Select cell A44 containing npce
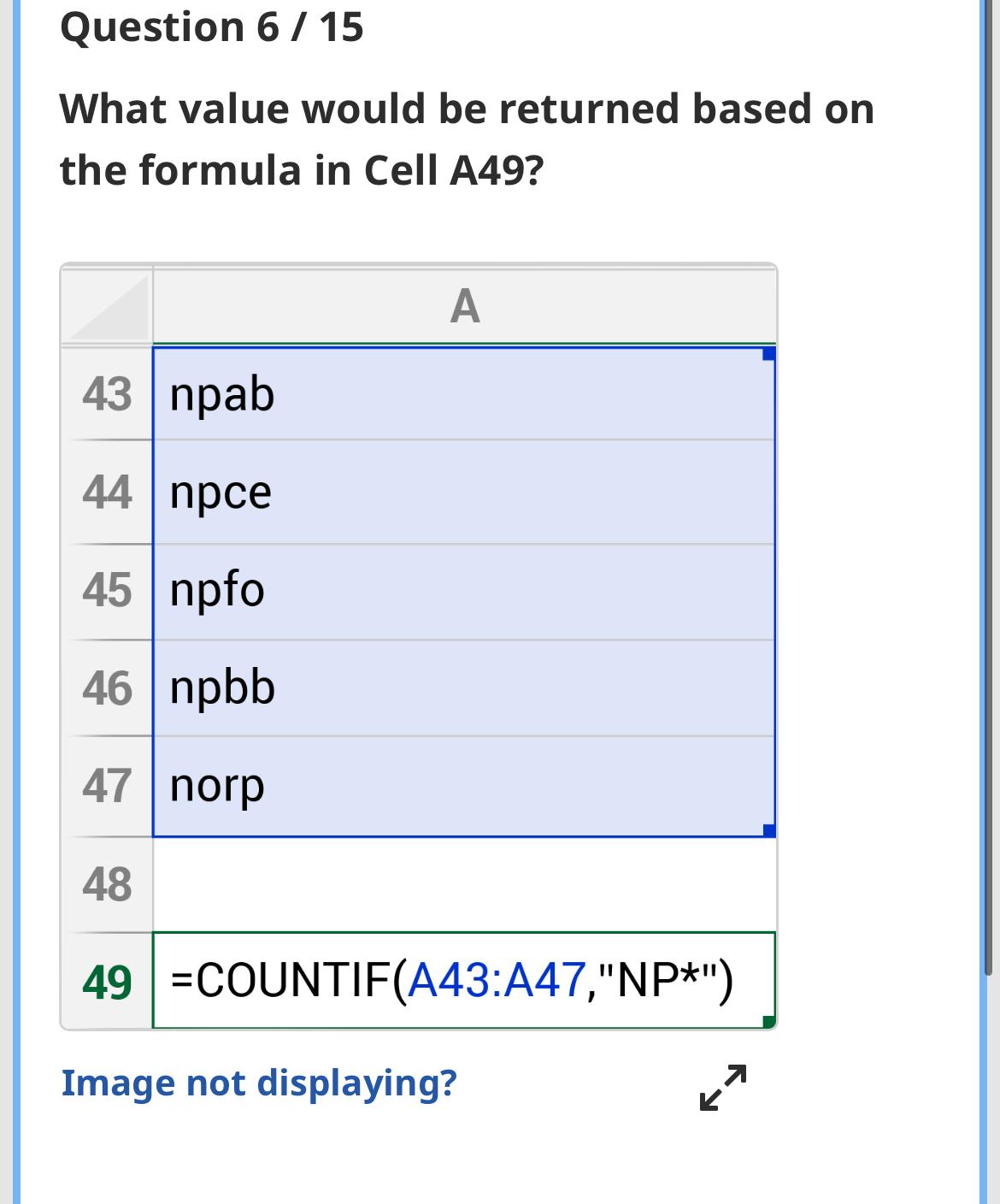Screen dimensions: 1000x1204 point(427,492)
